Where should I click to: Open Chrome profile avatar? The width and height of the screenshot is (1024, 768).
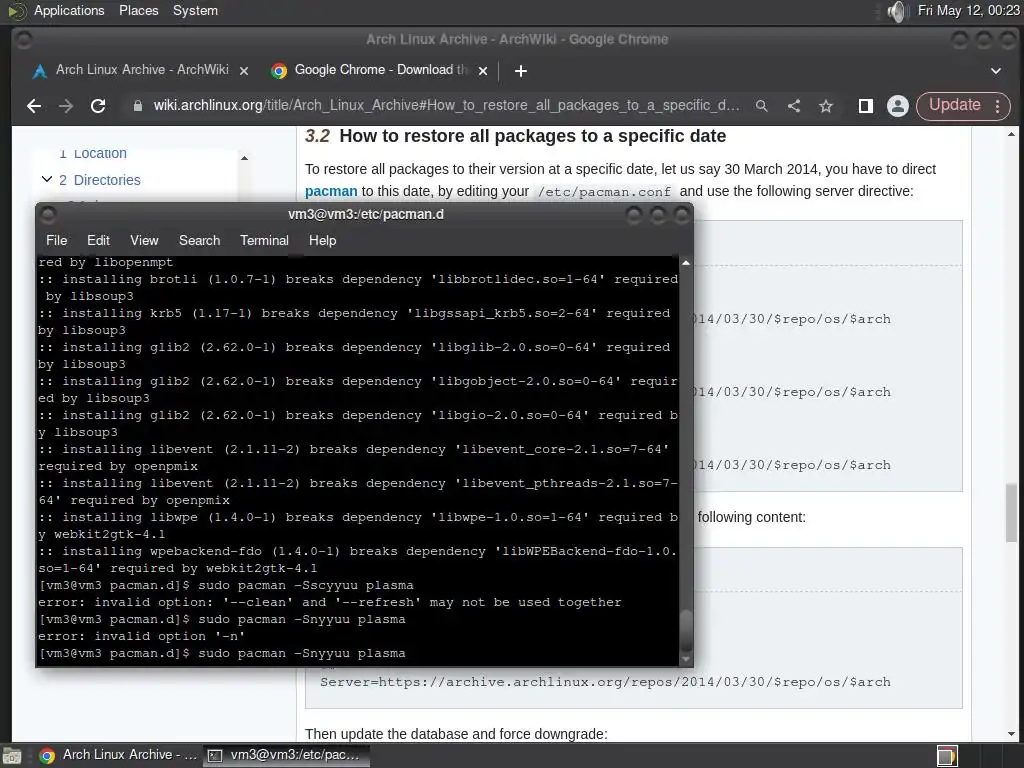tap(898, 106)
